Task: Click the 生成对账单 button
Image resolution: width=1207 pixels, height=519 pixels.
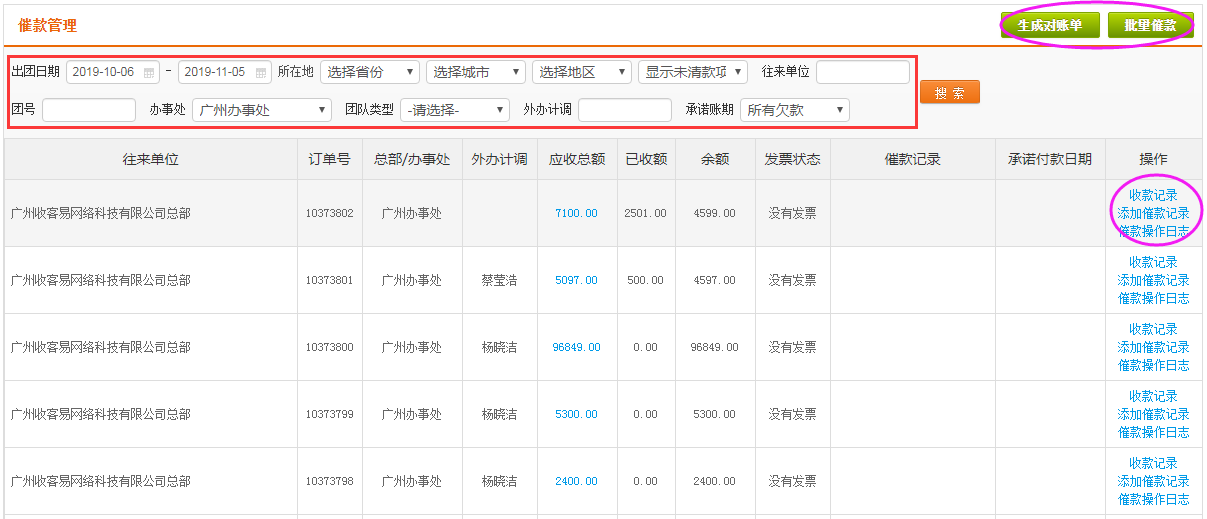Action: point(1049,26)
